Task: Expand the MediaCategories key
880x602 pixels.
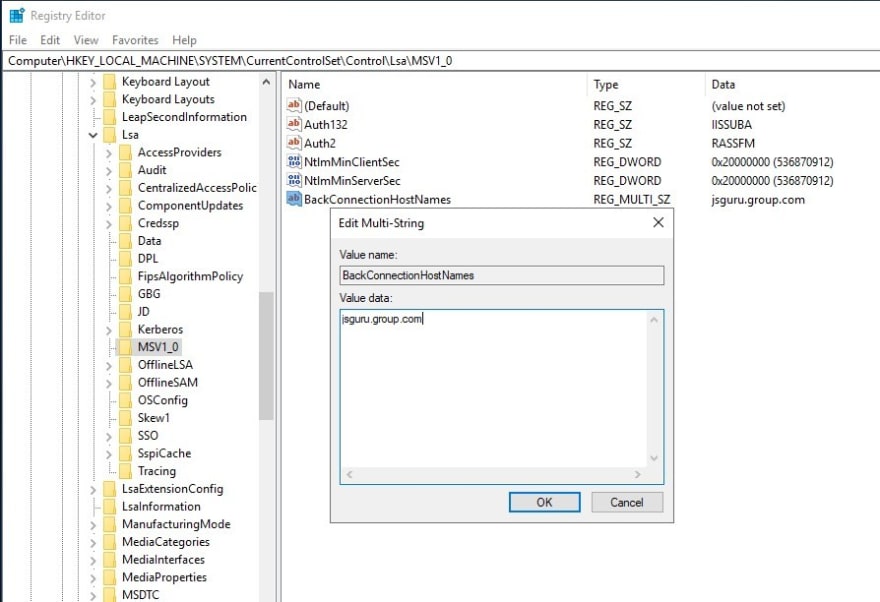Action: point(93,543)
